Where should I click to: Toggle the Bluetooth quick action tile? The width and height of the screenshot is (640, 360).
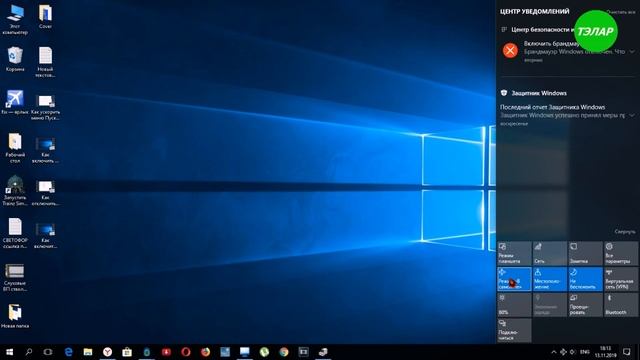[x=621, y=304]
